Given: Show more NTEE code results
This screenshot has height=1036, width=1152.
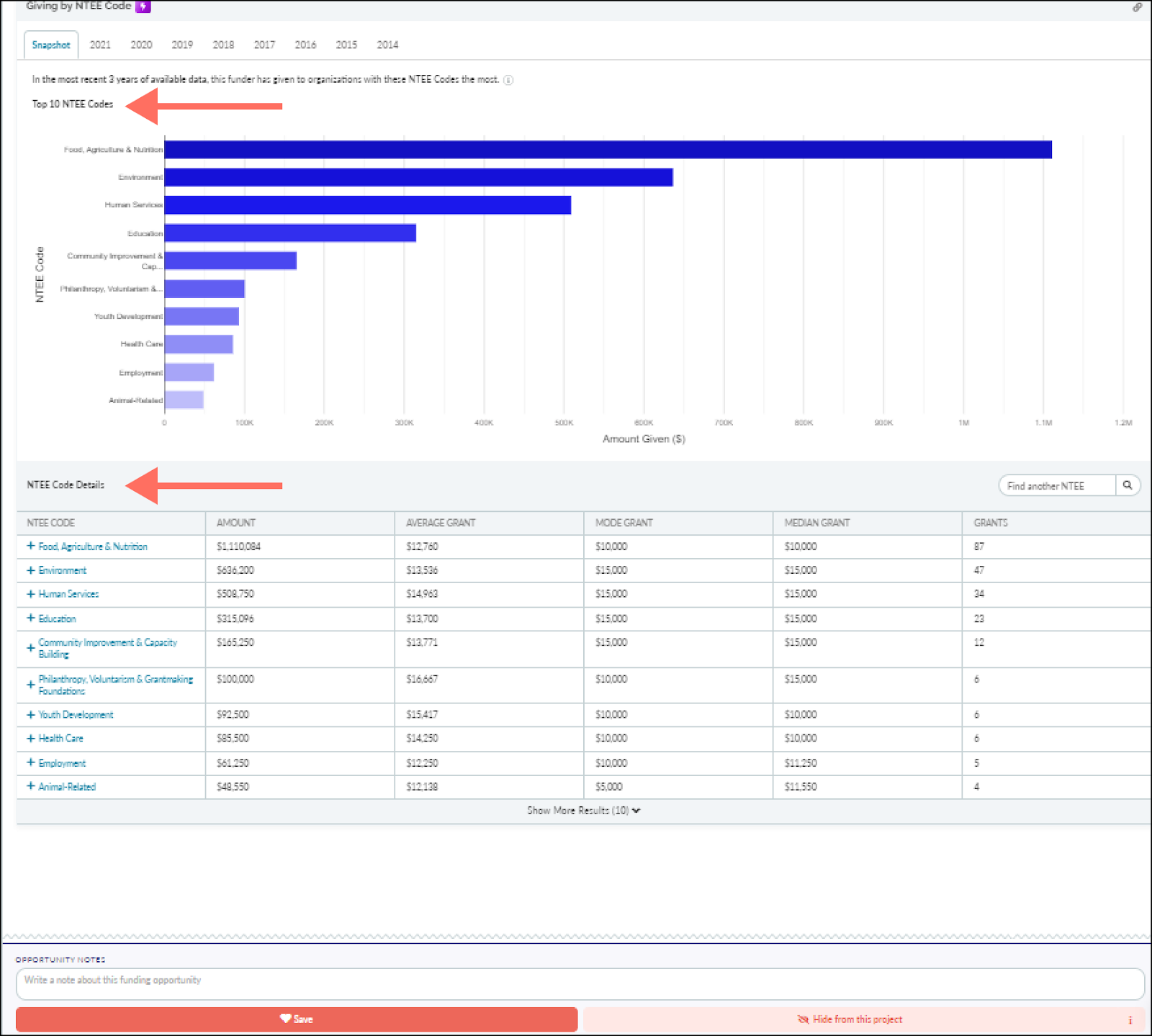Looking at the screenshot, I should (583, 811).
